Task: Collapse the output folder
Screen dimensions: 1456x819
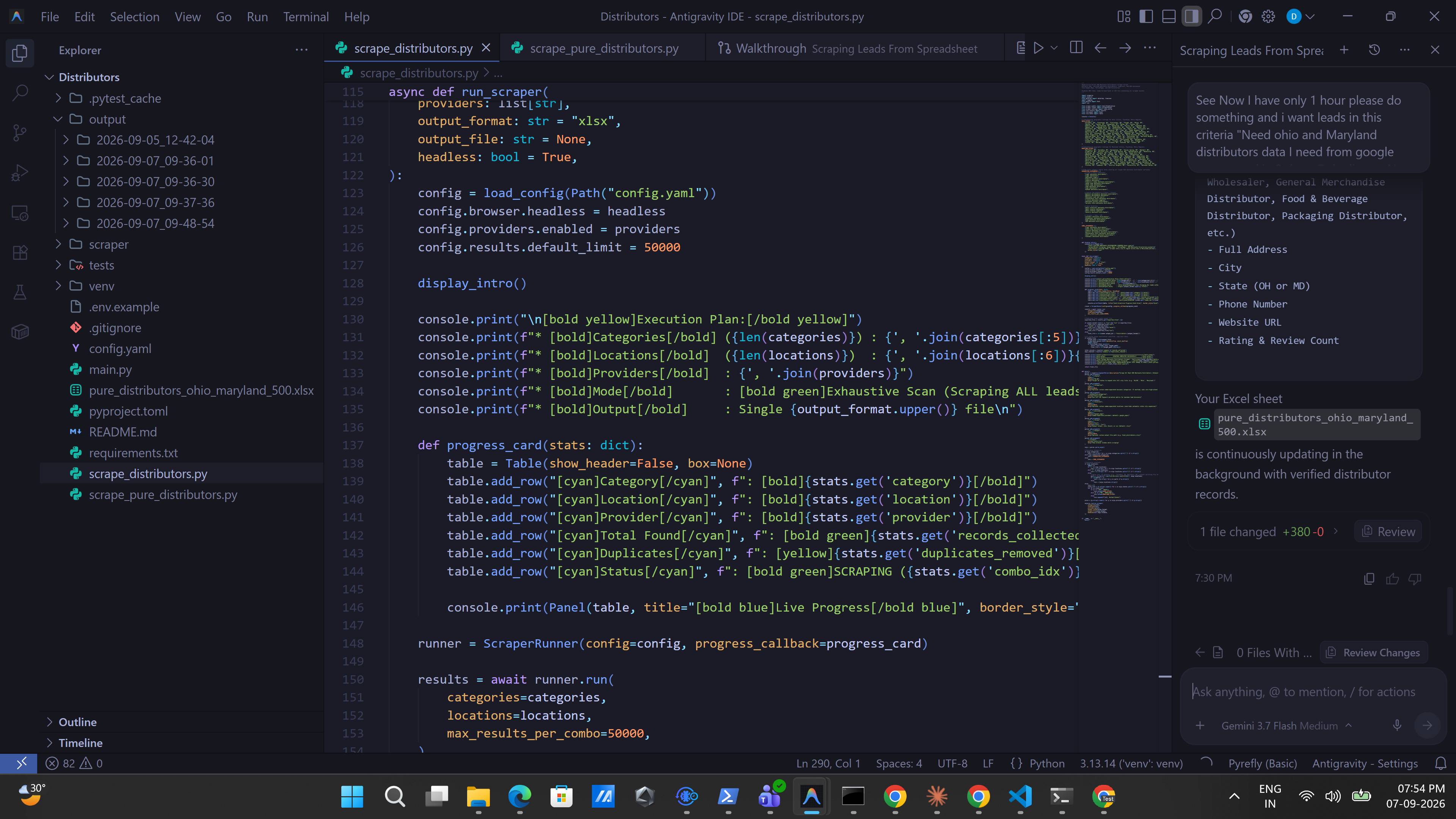Action: pos(107,119)
